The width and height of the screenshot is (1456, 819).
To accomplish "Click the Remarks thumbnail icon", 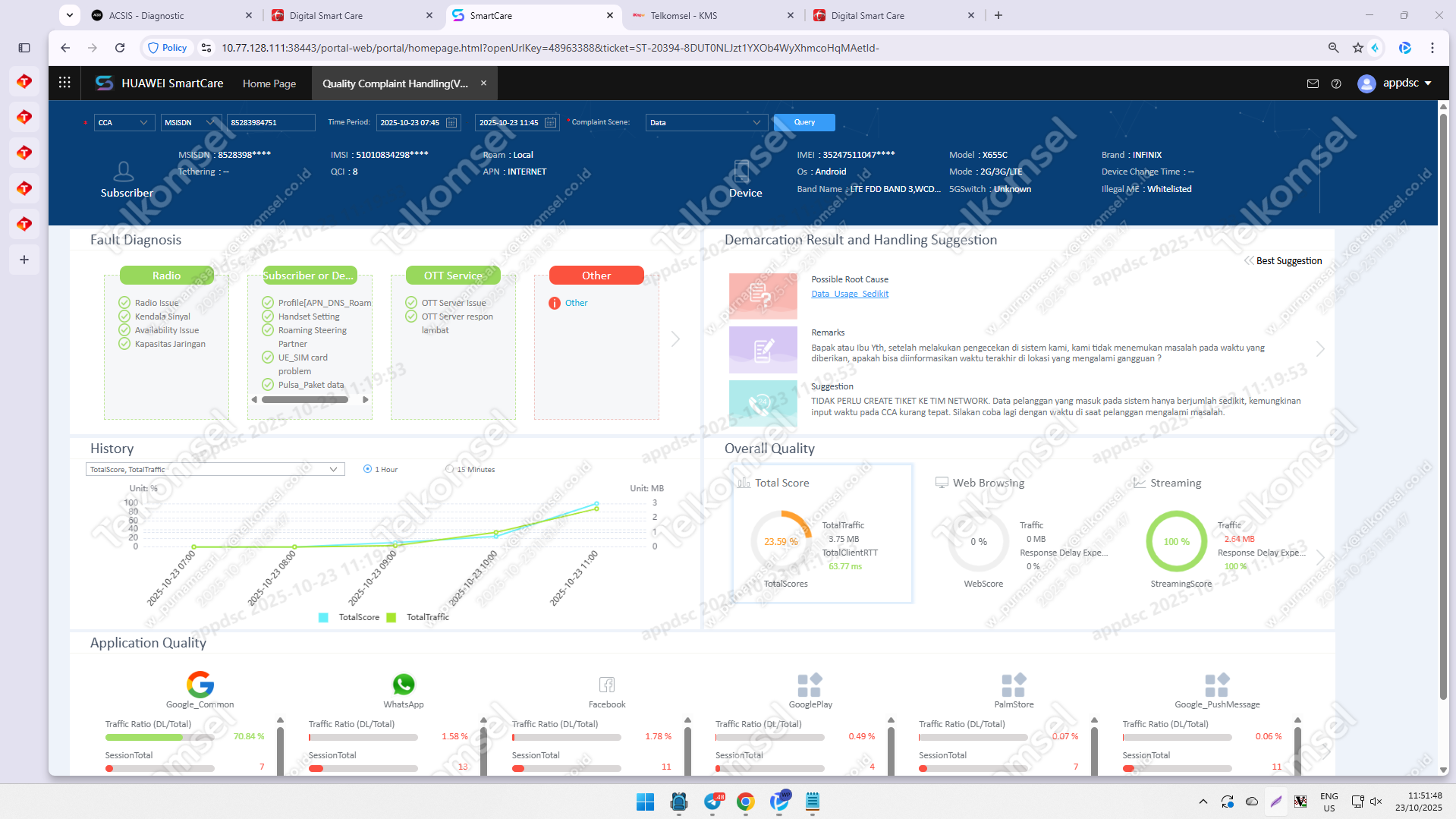I will pos(763,349).
